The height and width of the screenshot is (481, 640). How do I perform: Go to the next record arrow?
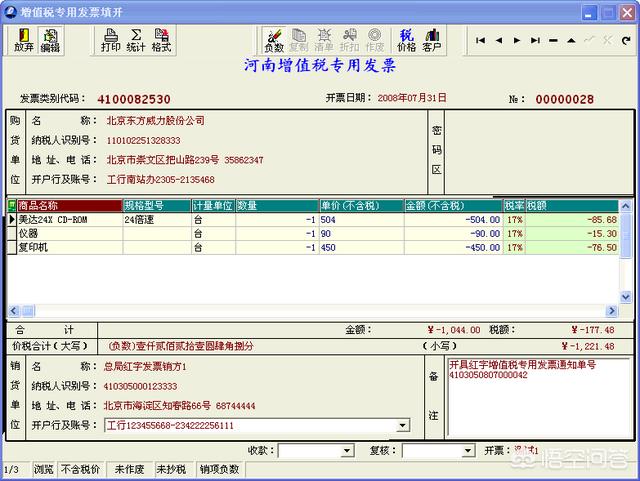pyautogui.click(x=517, y=41)
